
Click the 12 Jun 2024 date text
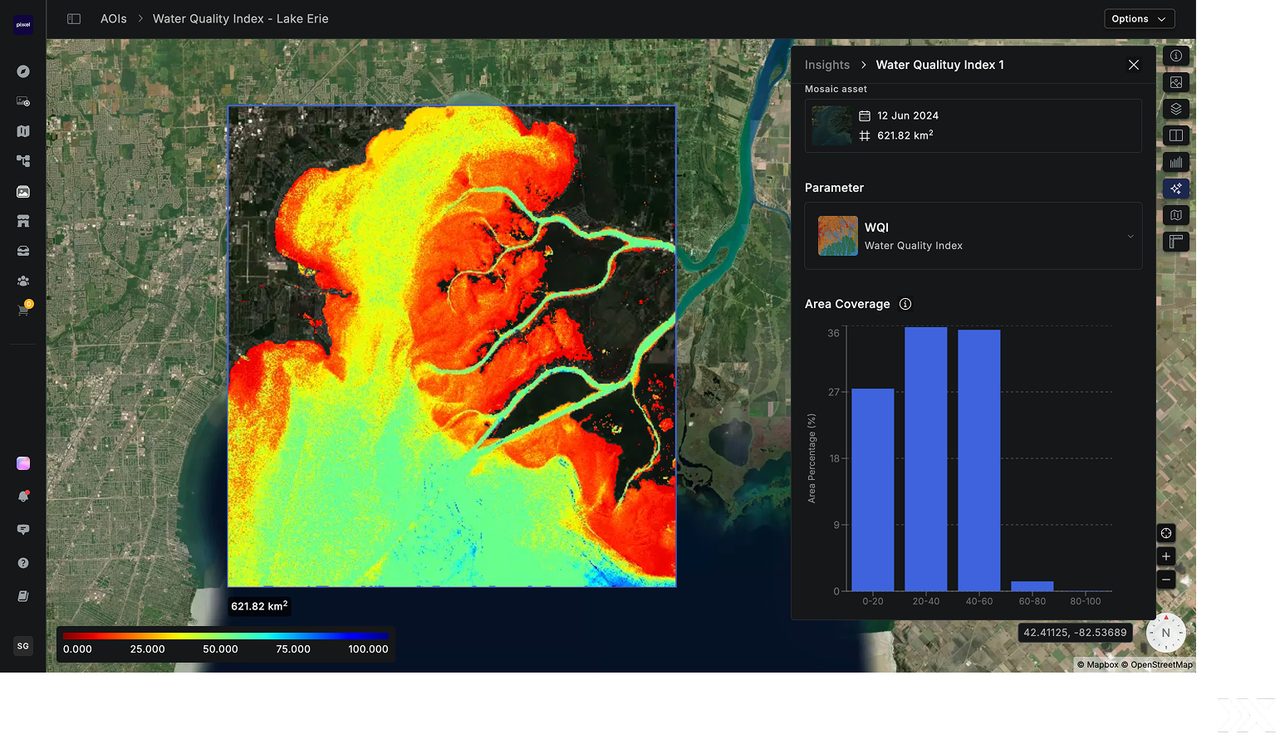(908, 116)
